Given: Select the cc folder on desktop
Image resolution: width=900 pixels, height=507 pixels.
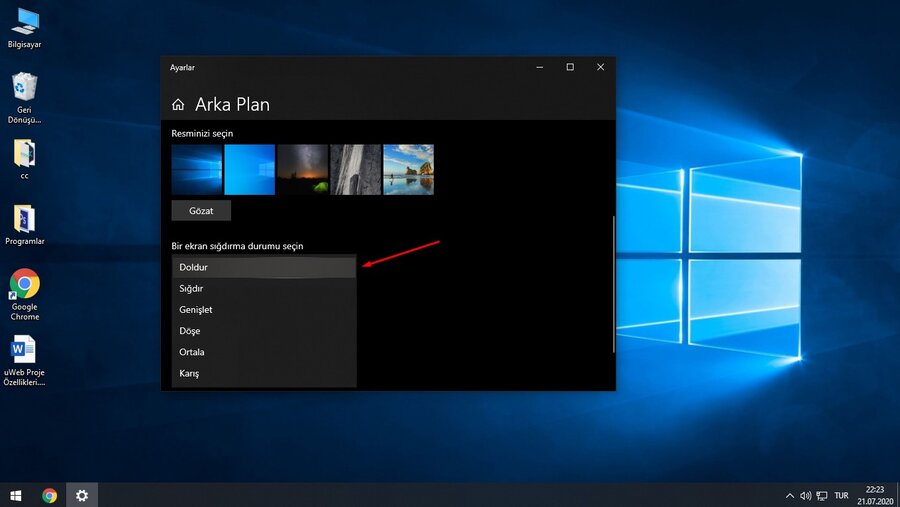Looking at the screenshot, I should [x=24, y=160].
